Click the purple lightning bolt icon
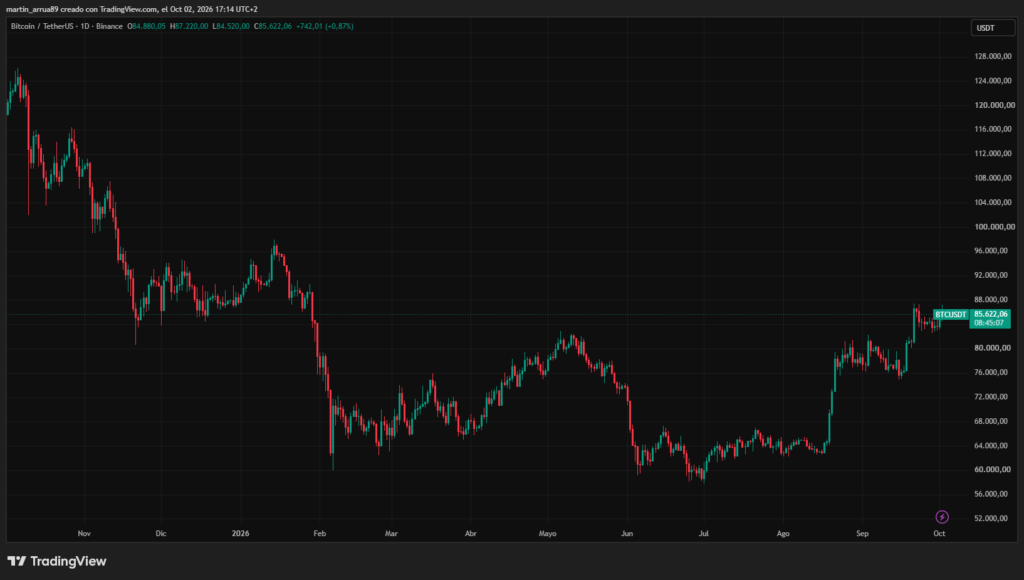 (942, 517)
